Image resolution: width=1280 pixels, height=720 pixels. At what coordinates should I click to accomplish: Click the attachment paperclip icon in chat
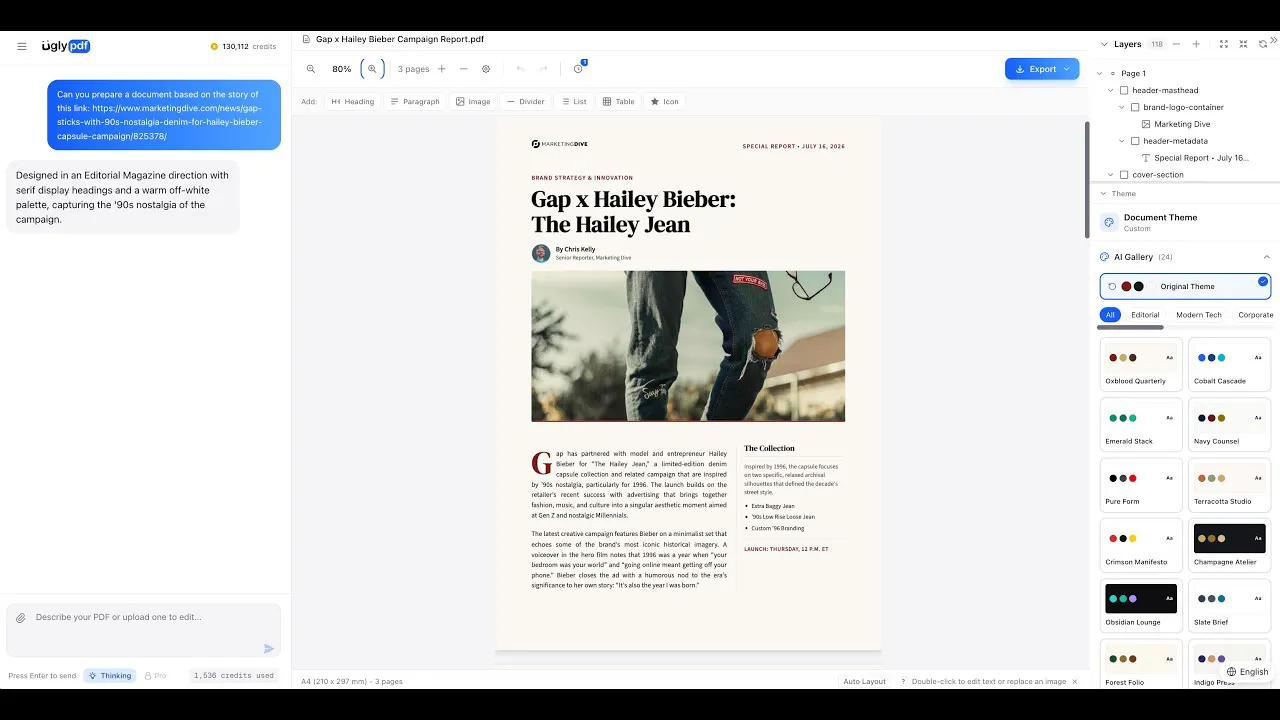[x=20, y=619]
